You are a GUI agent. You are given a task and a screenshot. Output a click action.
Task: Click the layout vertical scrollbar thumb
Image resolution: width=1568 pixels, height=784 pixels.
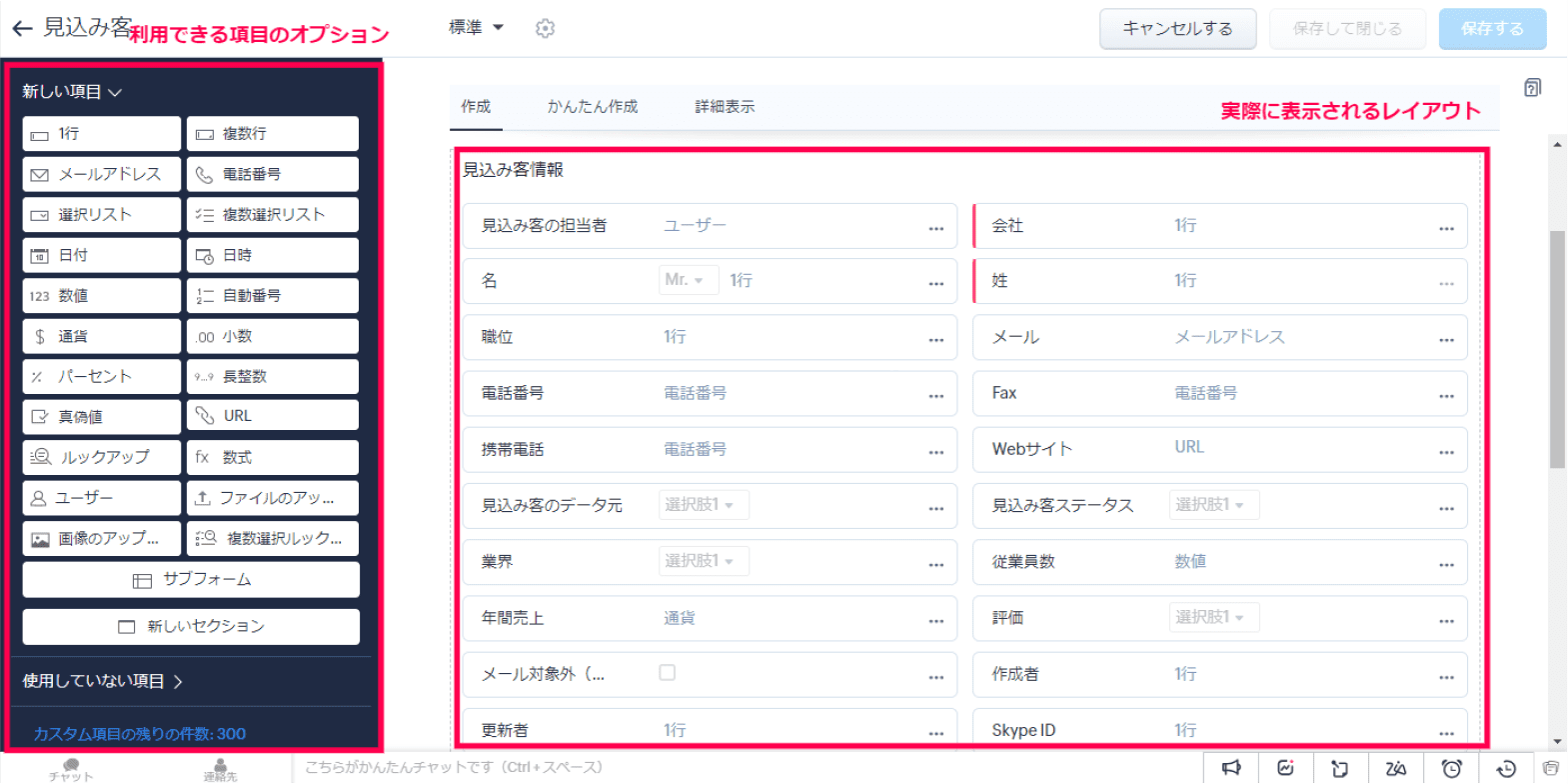[x=1557, y=349]
